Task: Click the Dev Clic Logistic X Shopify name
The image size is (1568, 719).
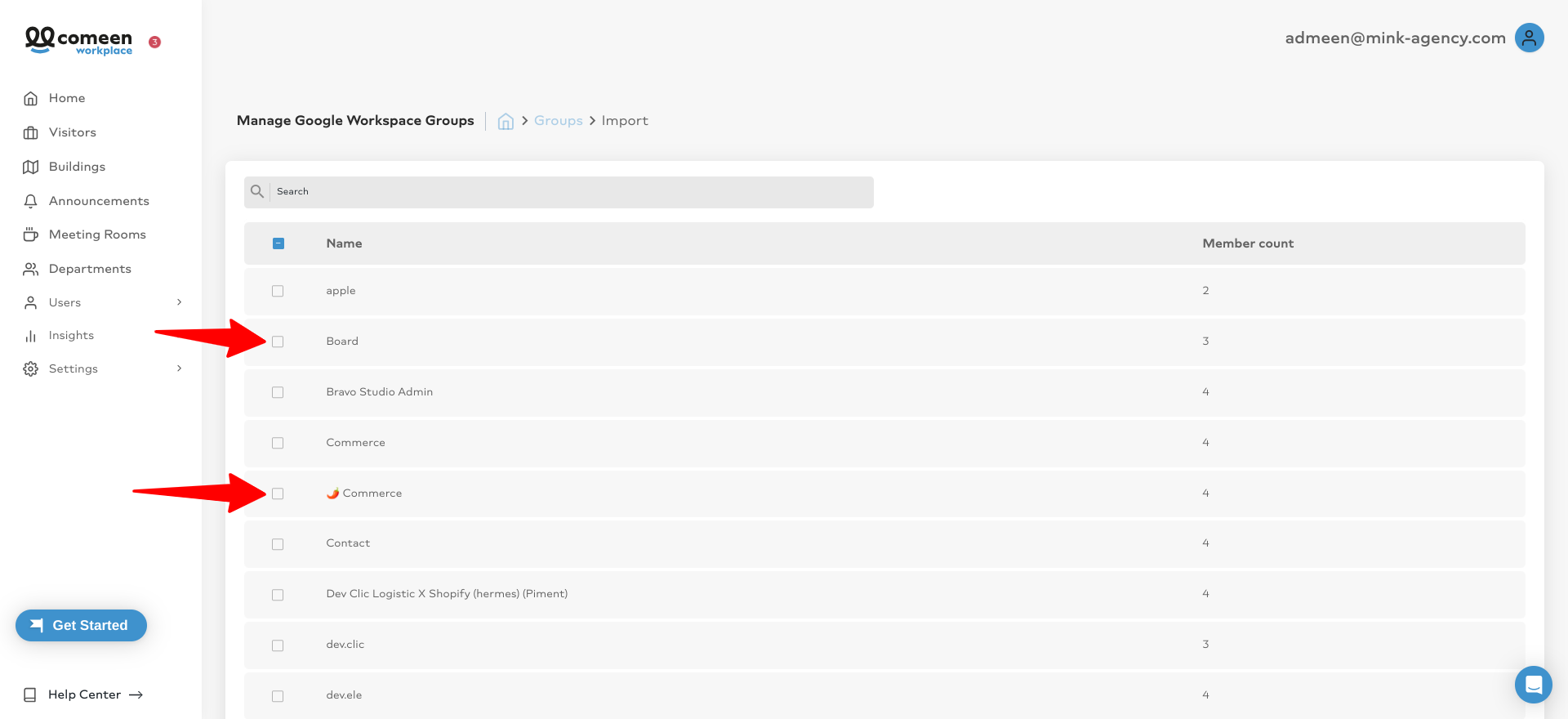Action: (x=447, y=594)
